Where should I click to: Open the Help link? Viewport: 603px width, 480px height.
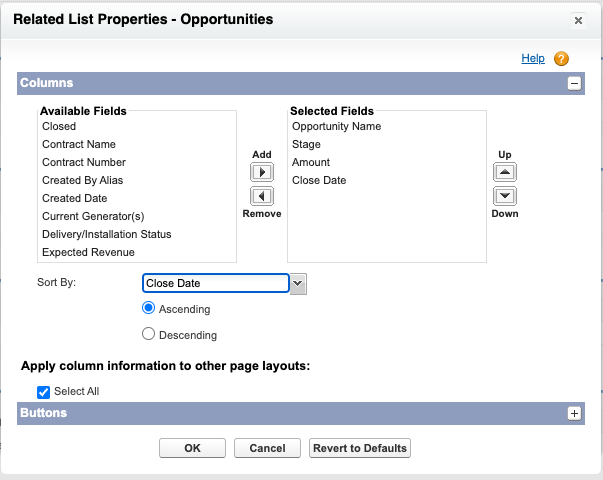[533, 59]
